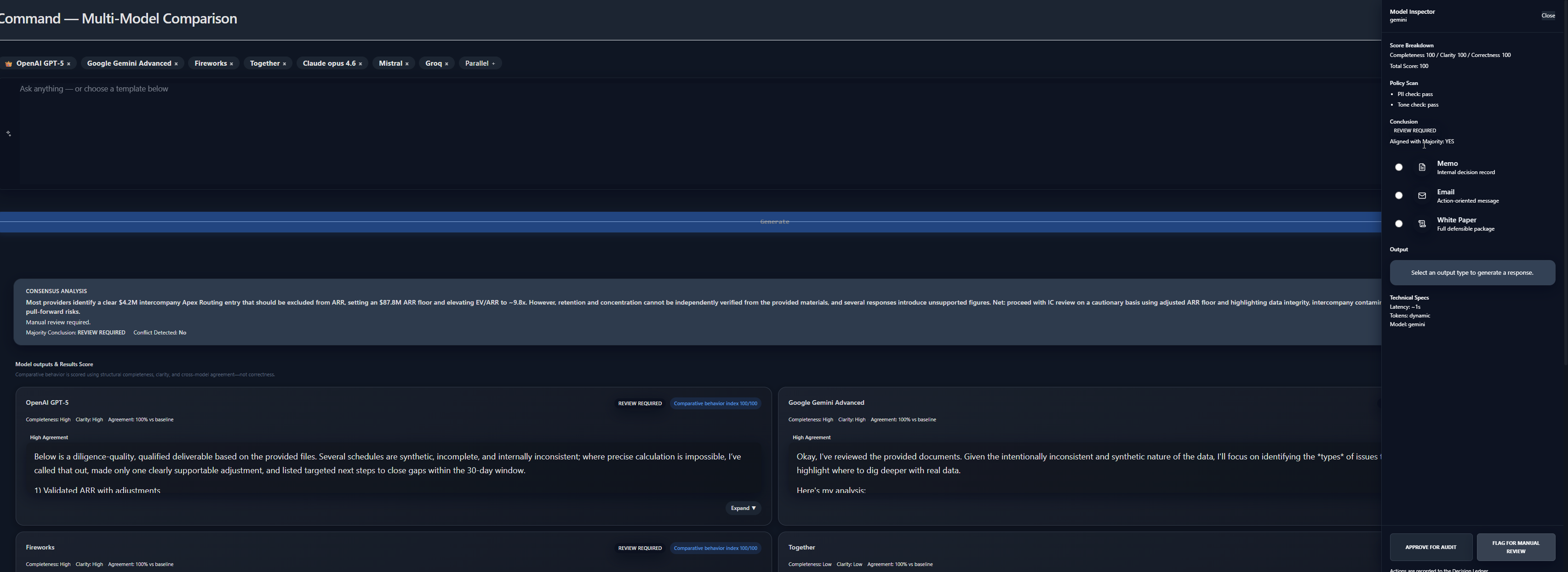Image resolution: width=1568 pixels, height=572 pixels.
Task: Select the Memo output radio button
Action: 1399,167
